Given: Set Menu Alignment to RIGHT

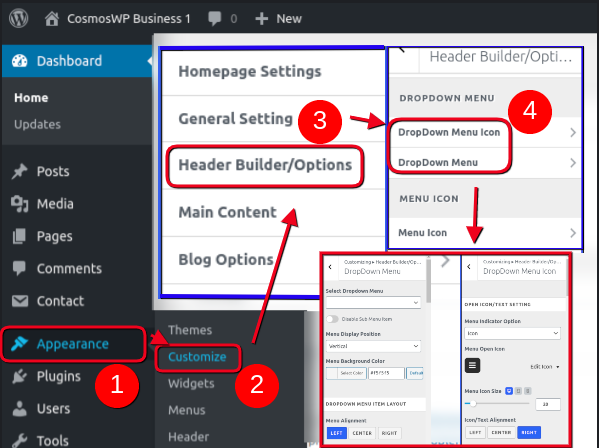Looking at the screenshot, I should (x=389, y=433).
